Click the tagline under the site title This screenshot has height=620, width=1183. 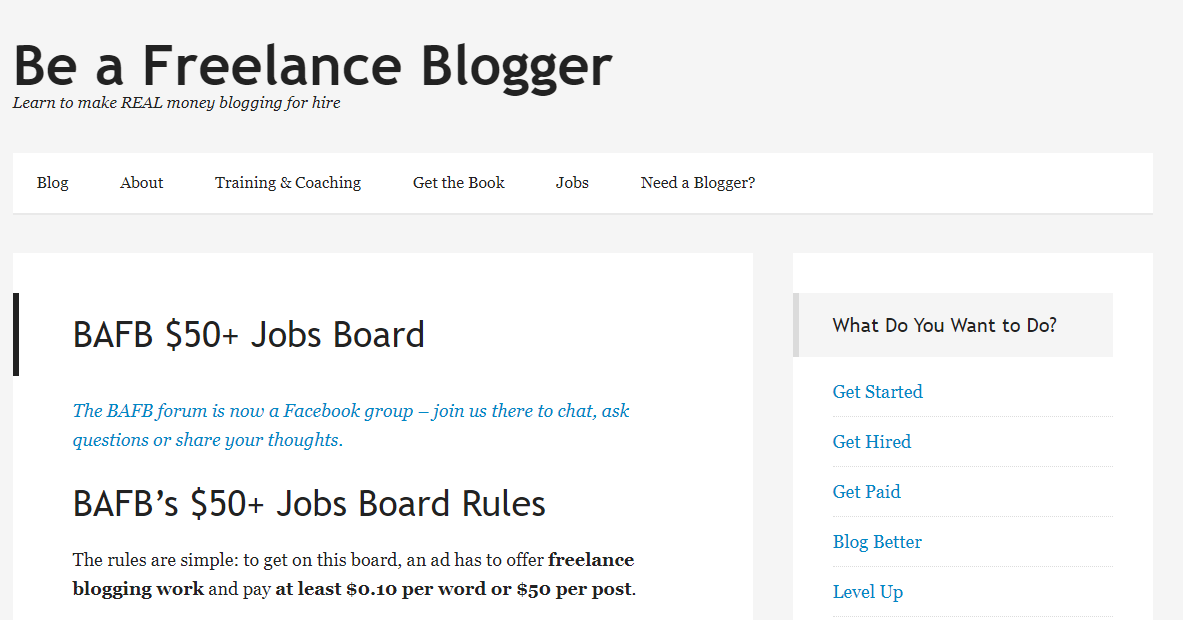(176, 102)
